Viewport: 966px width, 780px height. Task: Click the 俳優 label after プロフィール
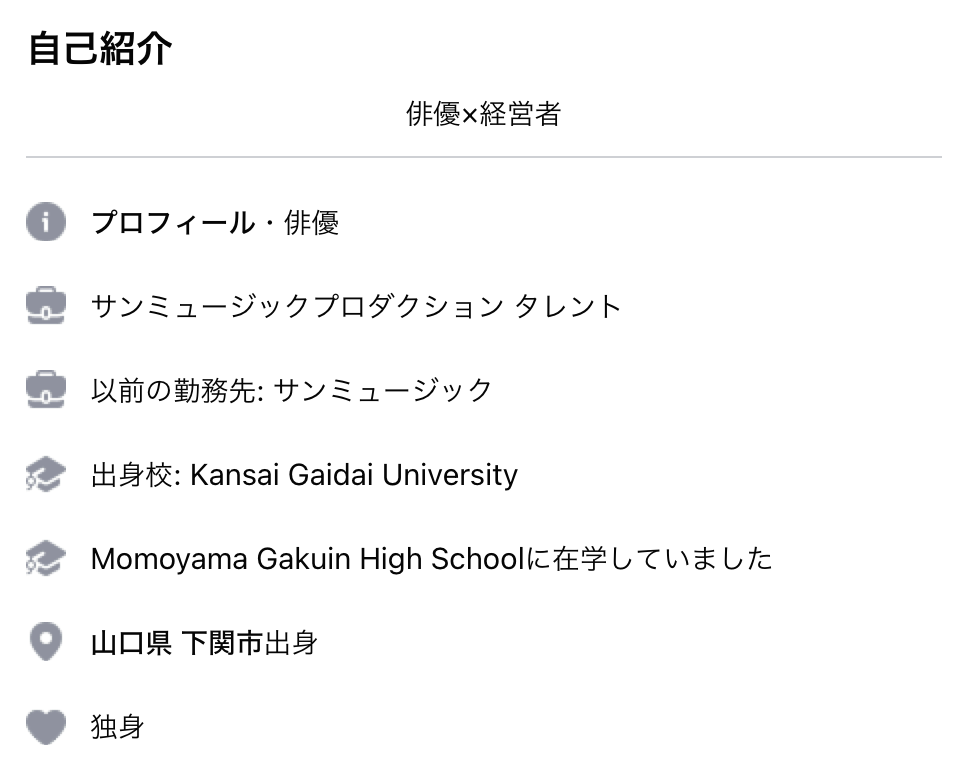(311, 222)
